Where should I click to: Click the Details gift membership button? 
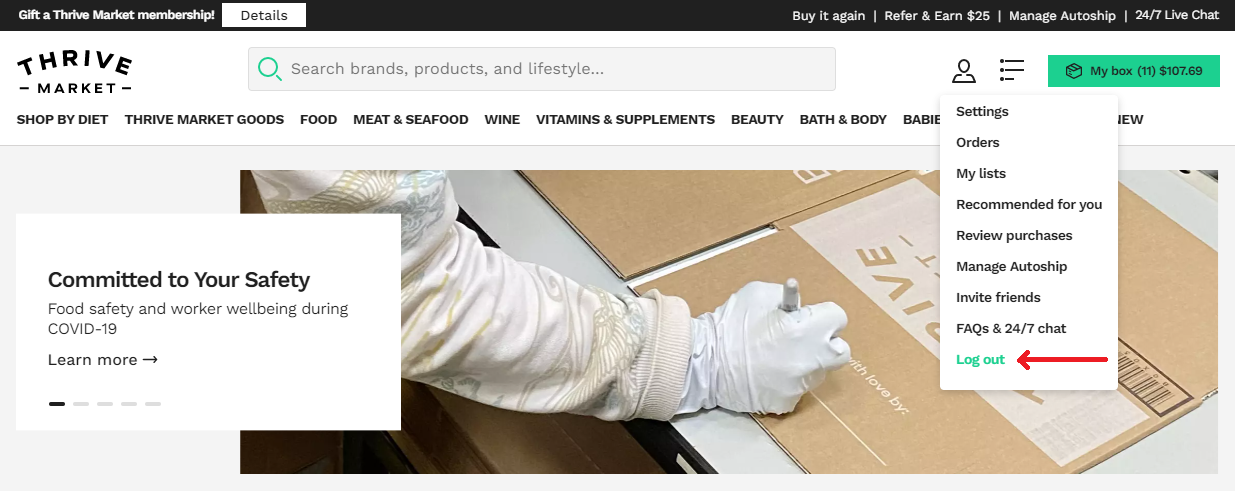click(264, 15)
